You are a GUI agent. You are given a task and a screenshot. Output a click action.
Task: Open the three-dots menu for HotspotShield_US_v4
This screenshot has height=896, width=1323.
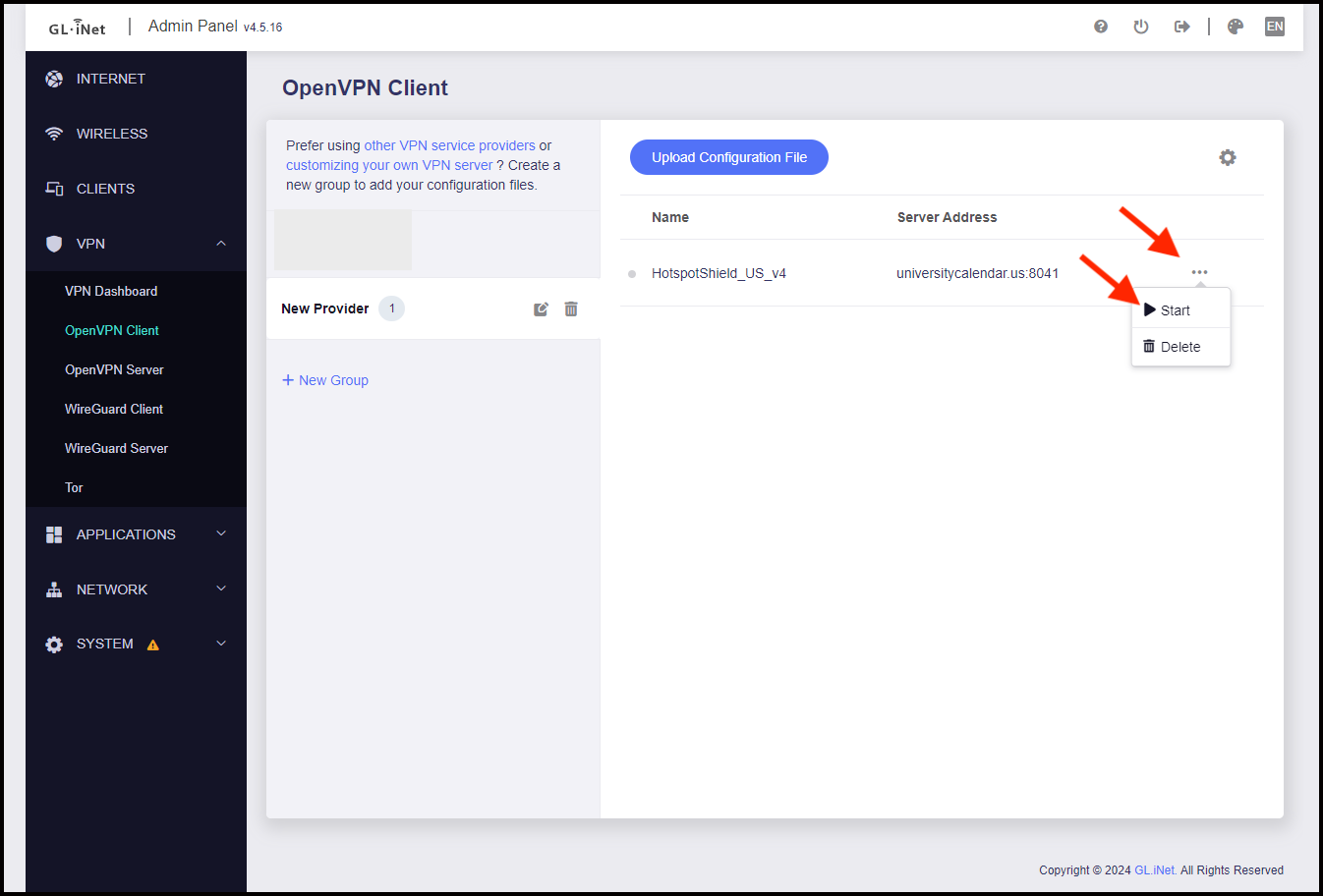(1199, 272)
